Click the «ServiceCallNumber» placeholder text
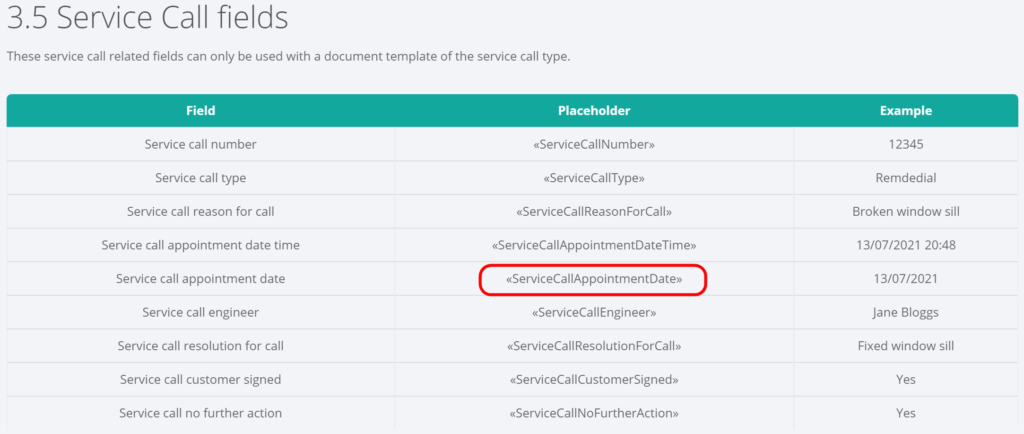This screenshot has height=434, width=1024. click(594, 145)
